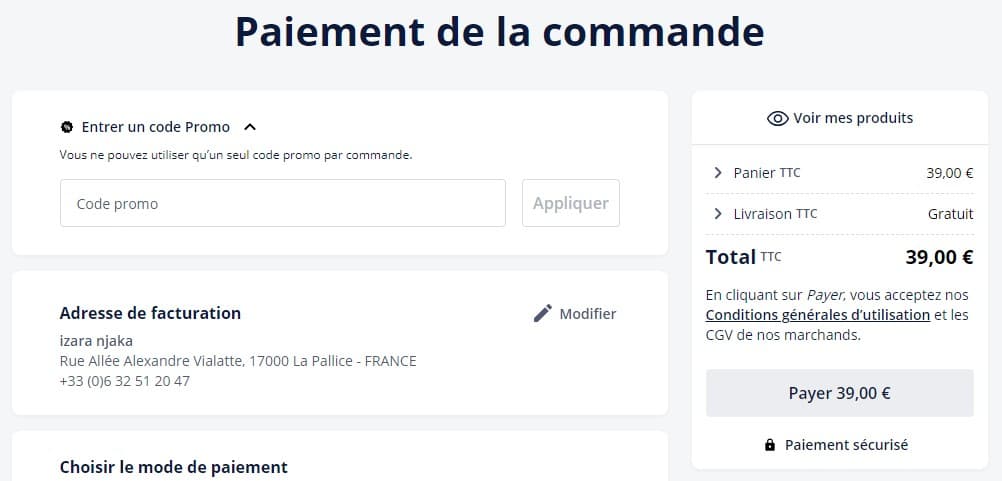Image resolution: width=1002 pixels, height=481 pixels.
Task: Click the promo code badge icon
Action: [x=66, y=127]
